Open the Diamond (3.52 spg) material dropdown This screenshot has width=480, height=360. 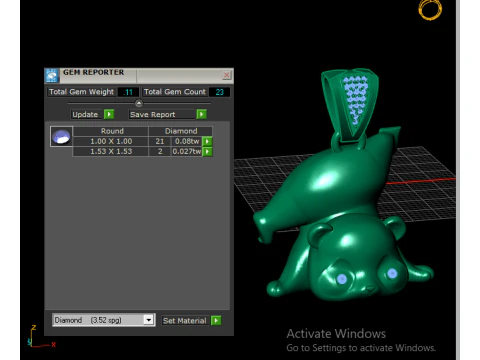click(x=149, y=320)
